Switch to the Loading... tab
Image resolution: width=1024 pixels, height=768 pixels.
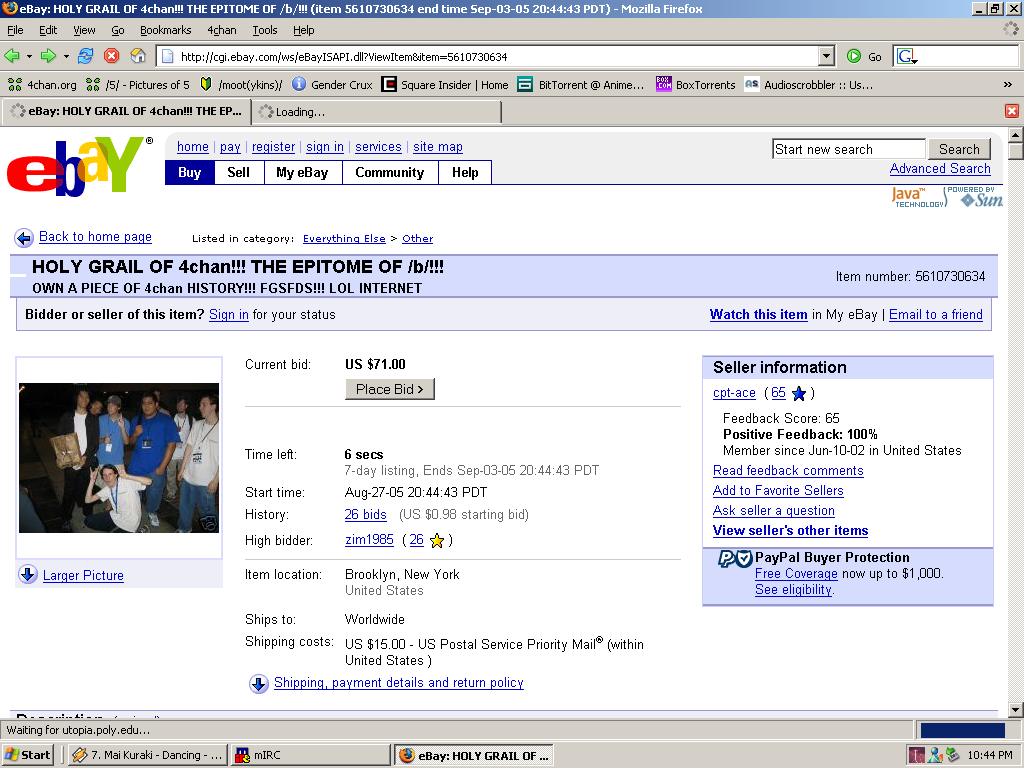pyautogui.click(x=376, y=112)
